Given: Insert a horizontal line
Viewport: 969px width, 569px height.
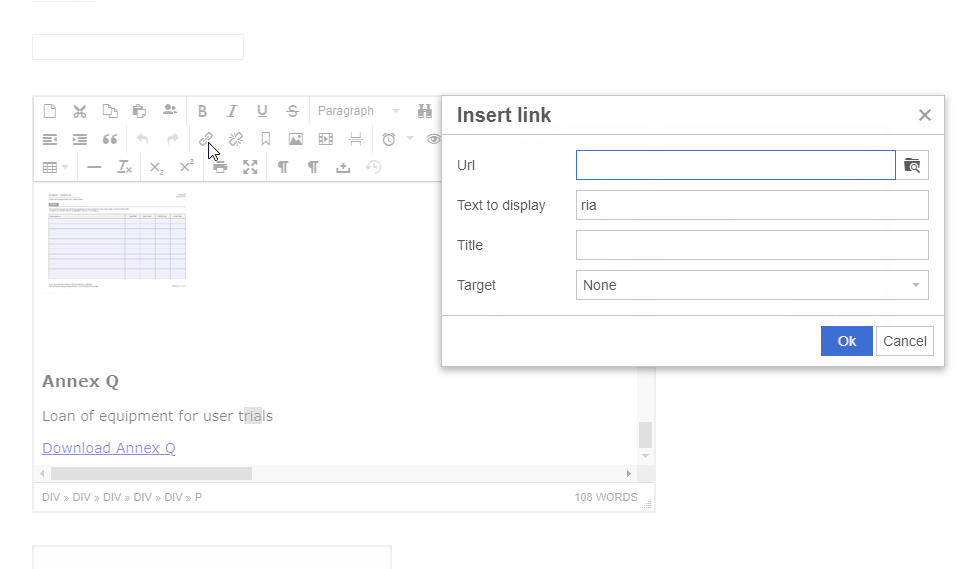Looking at the screenshot, I should (x=94, y=167).
